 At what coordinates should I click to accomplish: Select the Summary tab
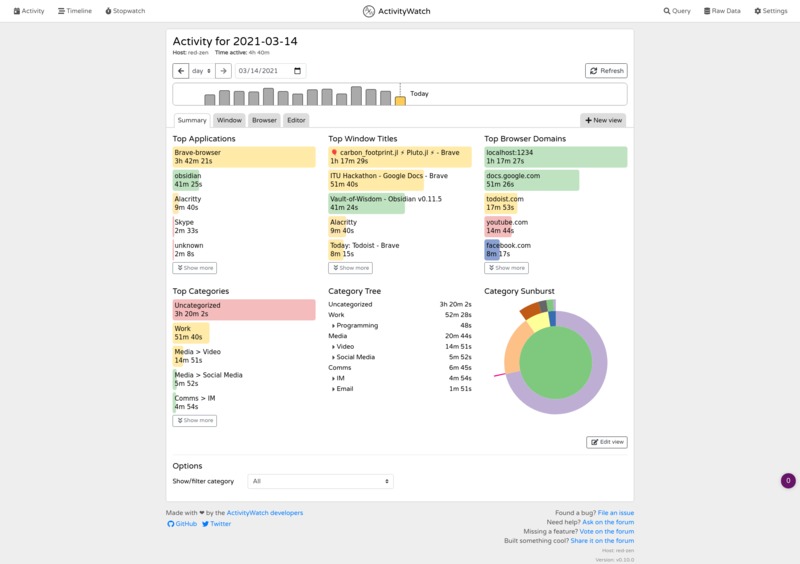tap(192, 120)
